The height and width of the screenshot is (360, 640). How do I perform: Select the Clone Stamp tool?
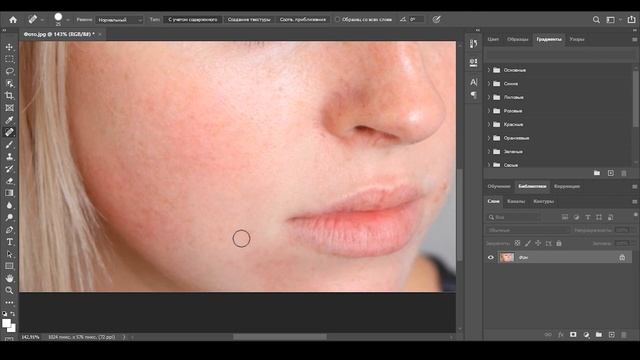(9, 157)
